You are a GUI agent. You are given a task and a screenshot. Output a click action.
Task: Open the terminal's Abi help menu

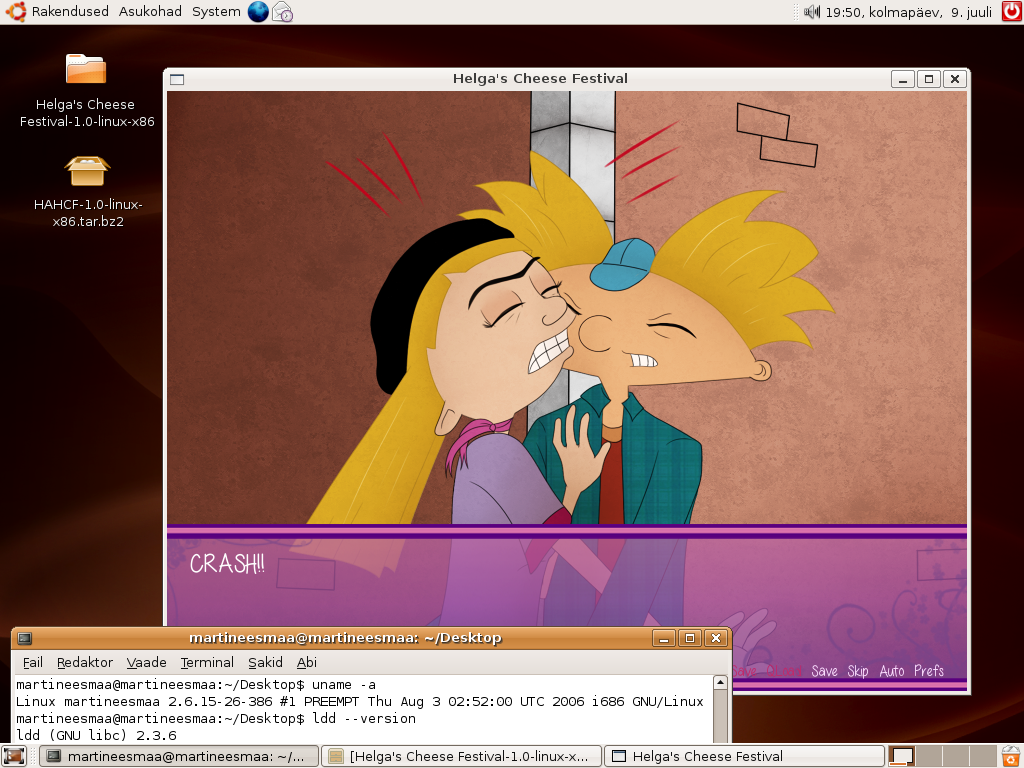pyautogui.click(x=306, y=662)
